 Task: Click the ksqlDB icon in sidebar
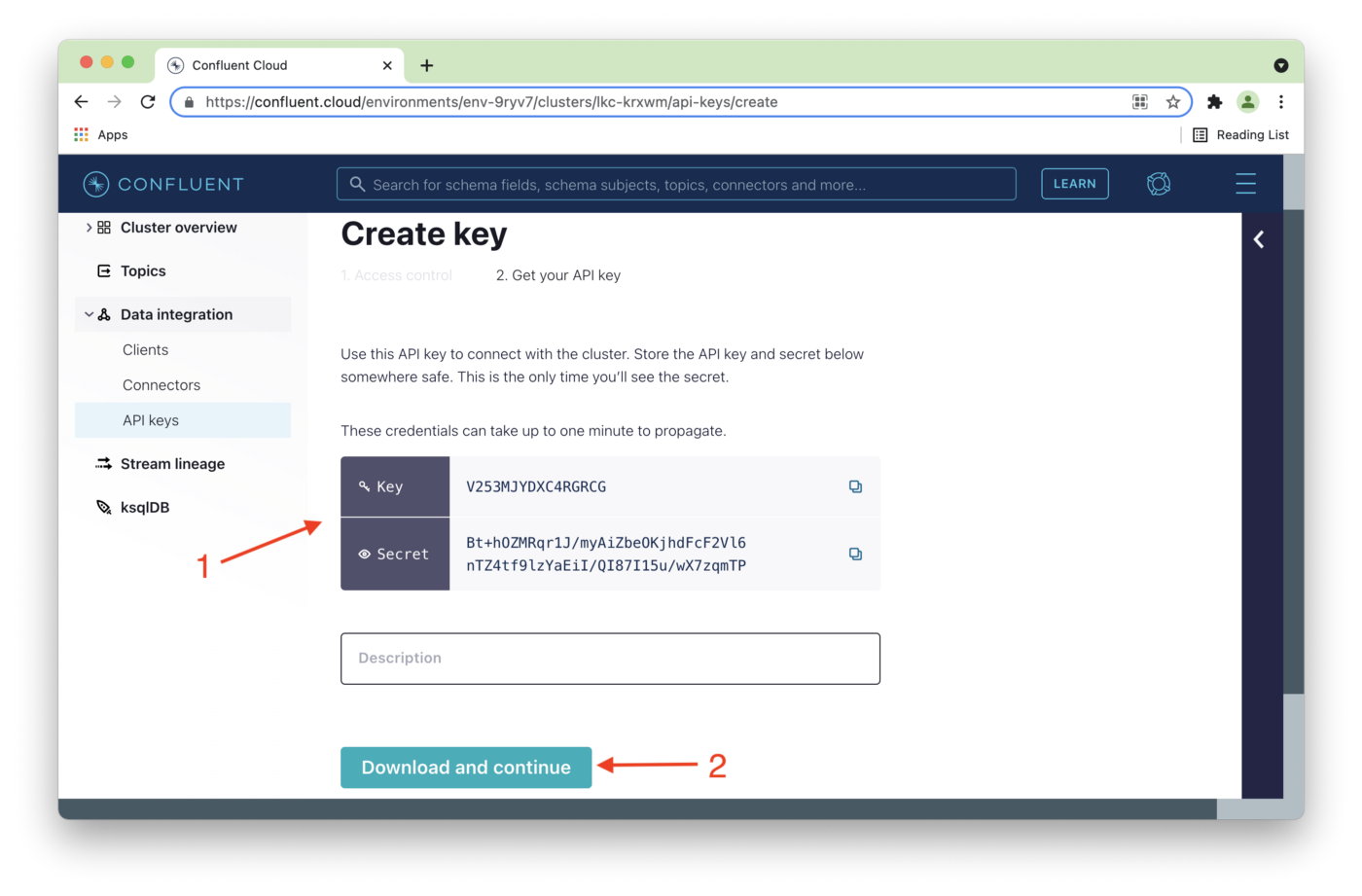[104, 507]
